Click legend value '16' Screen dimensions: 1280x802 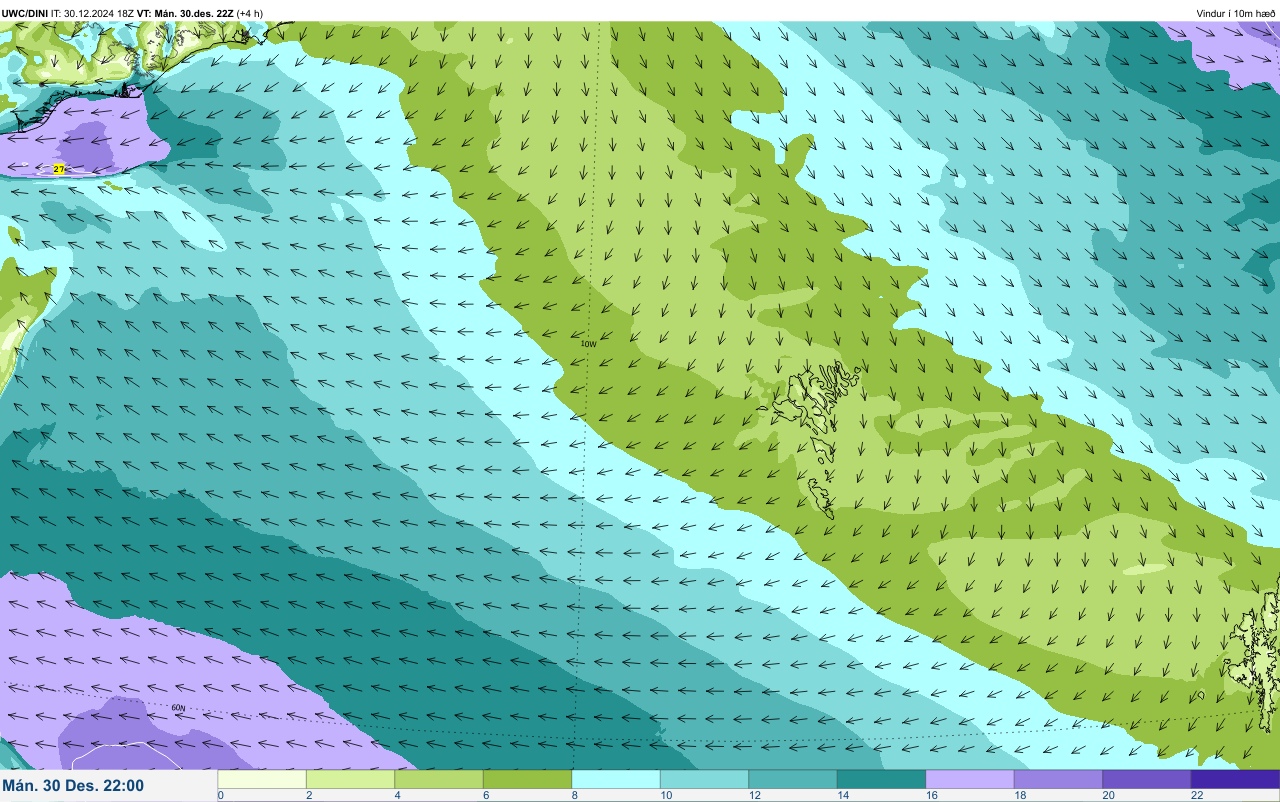[931, 795]
